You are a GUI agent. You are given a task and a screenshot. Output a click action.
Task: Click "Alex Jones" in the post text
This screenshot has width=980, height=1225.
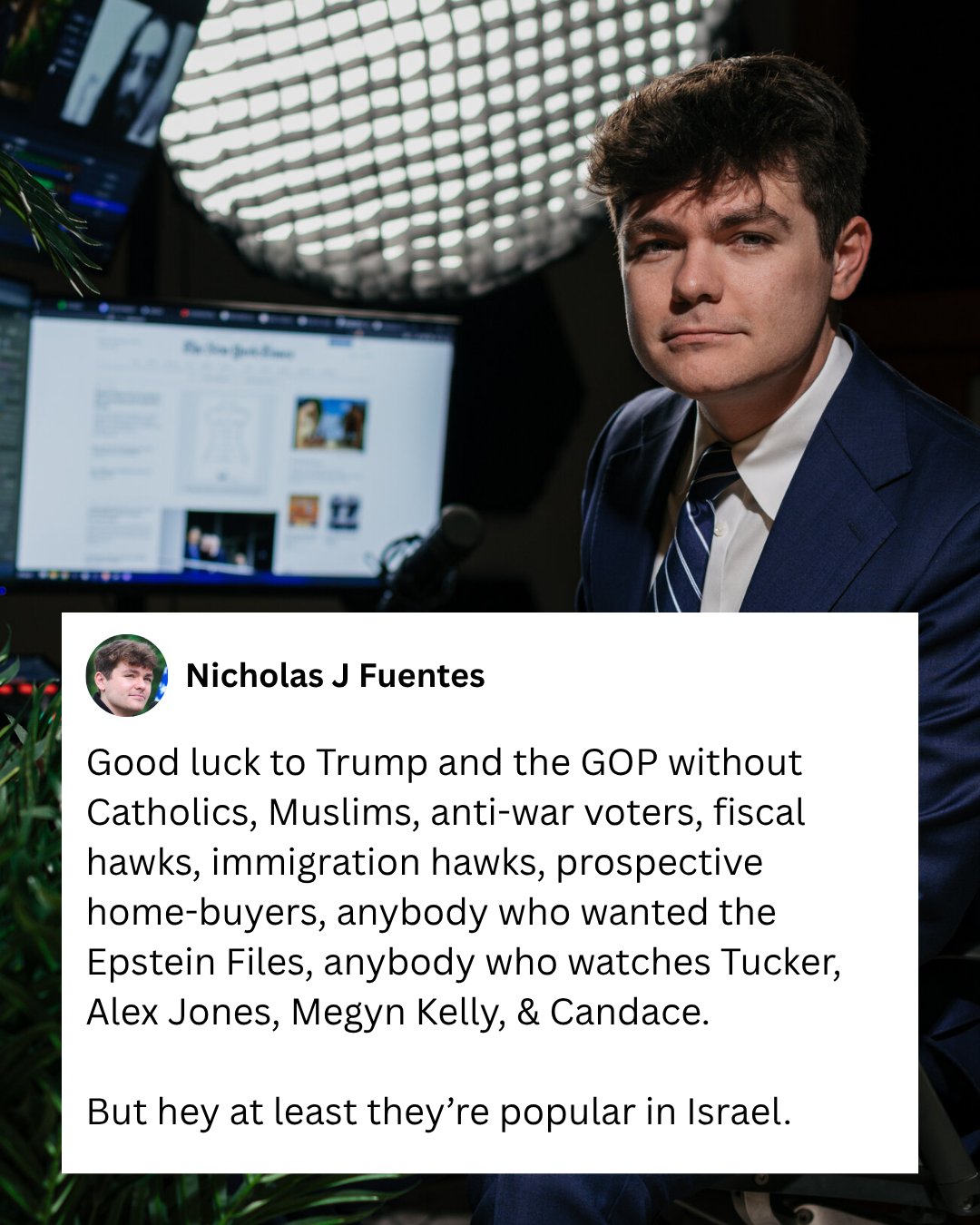pyautogui.click(x=182, y=1013)
